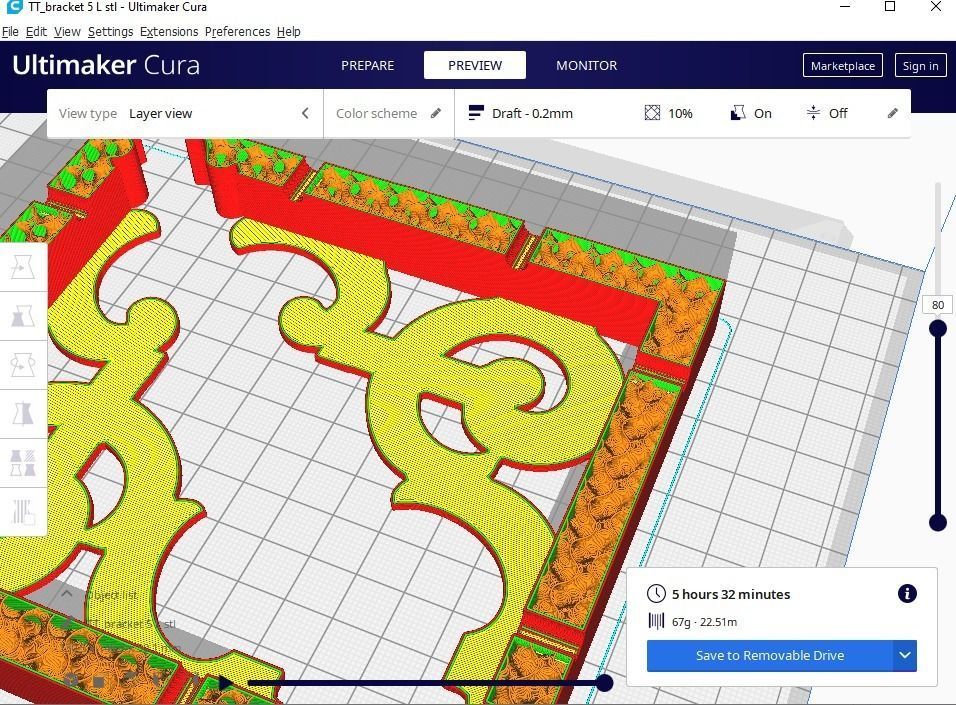Click the faint front view cube icon
The image size is (956, 705).
(x=99, y=681)
